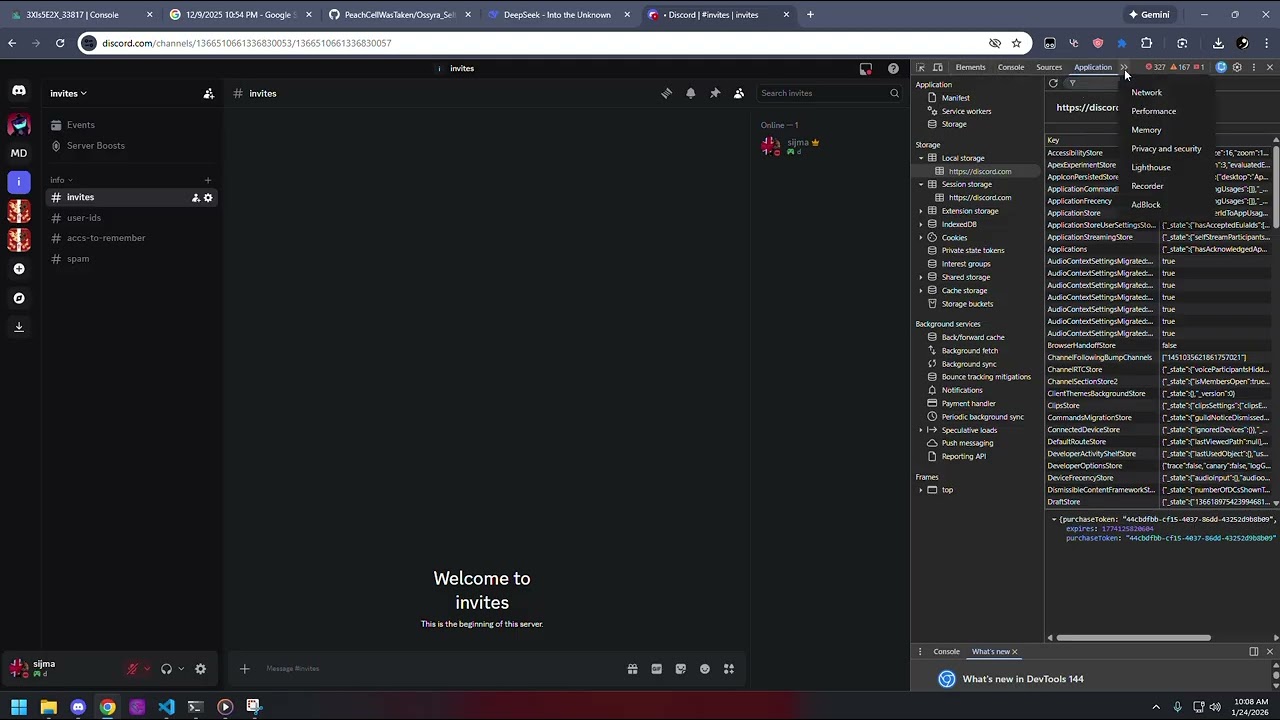Open Edit Channel gear on invites channel
This screenshot has height=720, width=1280.
point(208,198)
